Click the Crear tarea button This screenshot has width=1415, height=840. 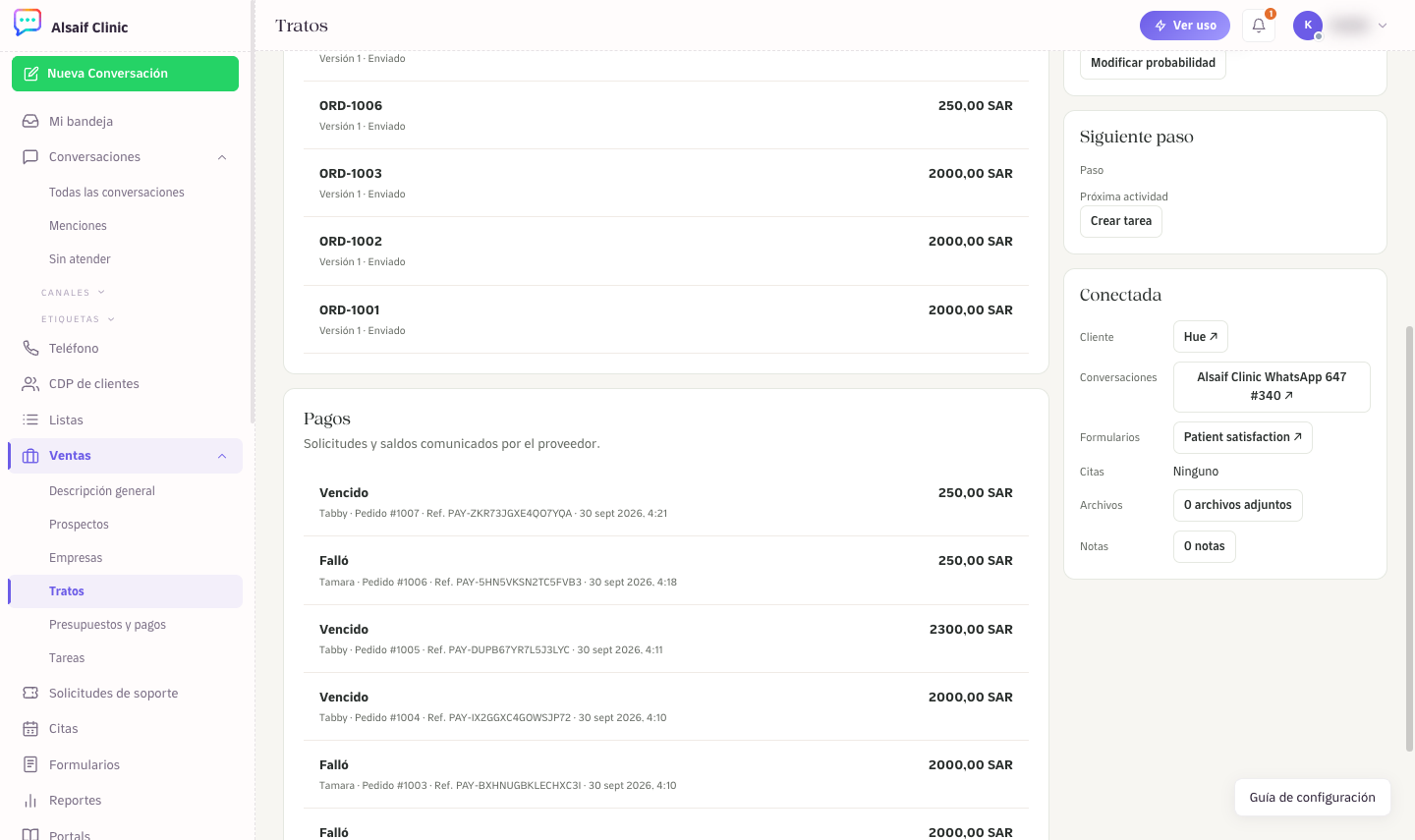[1121, 221]
